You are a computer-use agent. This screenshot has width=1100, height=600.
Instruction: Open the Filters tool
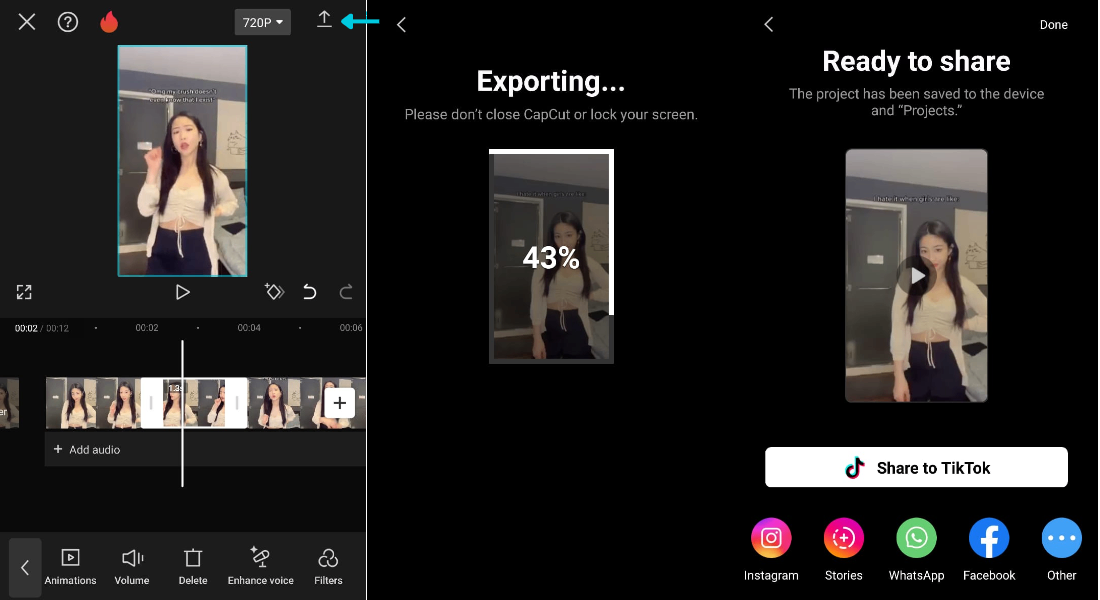328,567
